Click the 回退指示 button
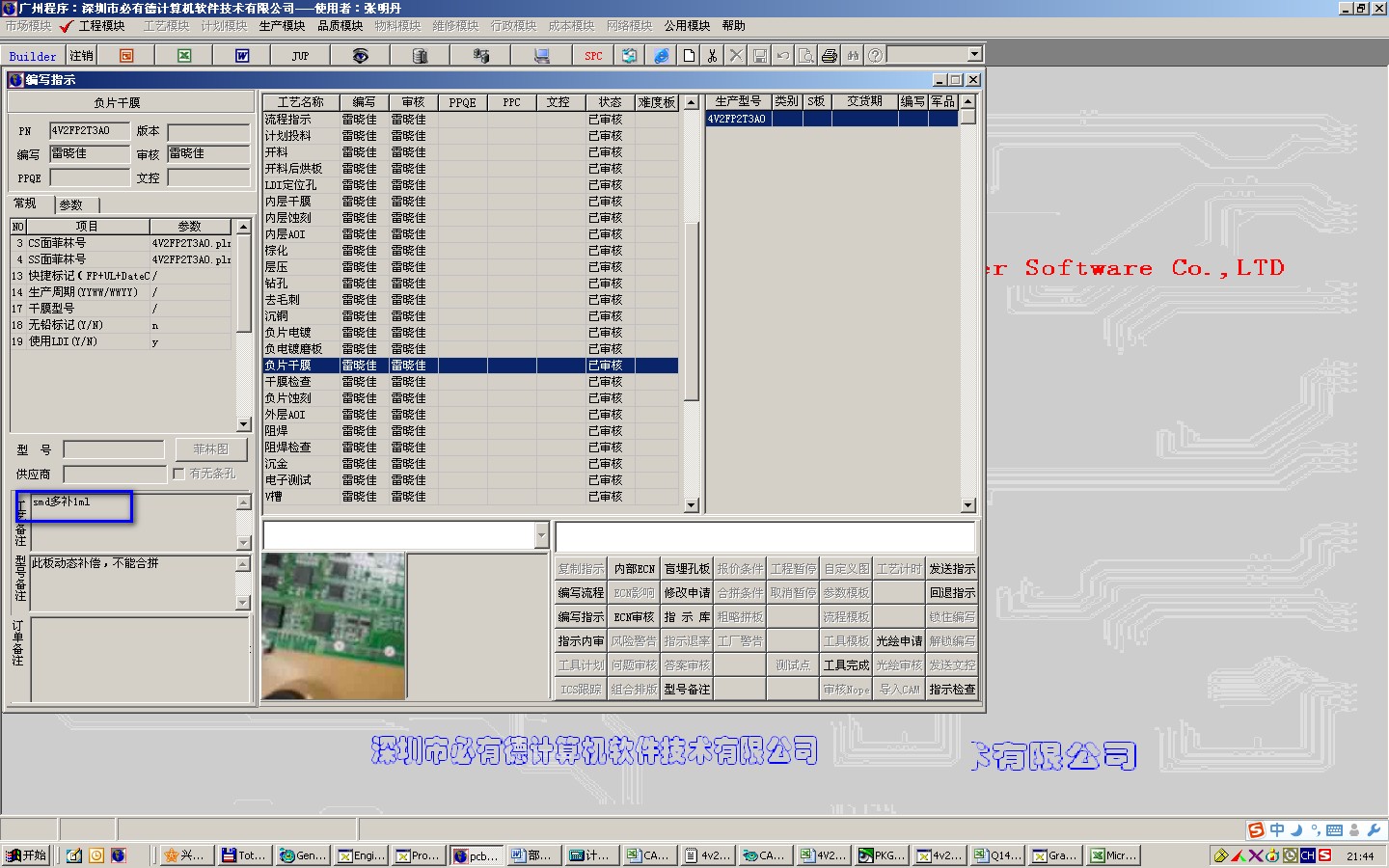 [952, 593]
